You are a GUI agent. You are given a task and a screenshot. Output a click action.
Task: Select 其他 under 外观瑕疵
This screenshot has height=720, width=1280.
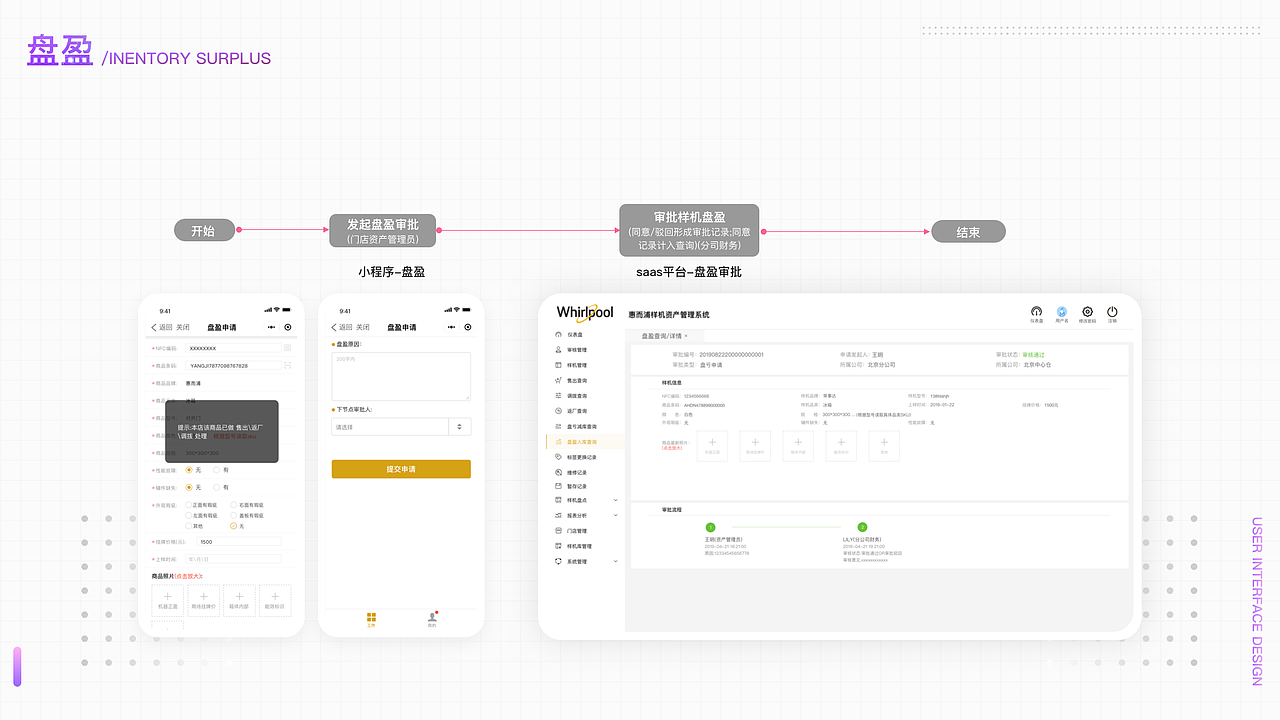point(195,526)
